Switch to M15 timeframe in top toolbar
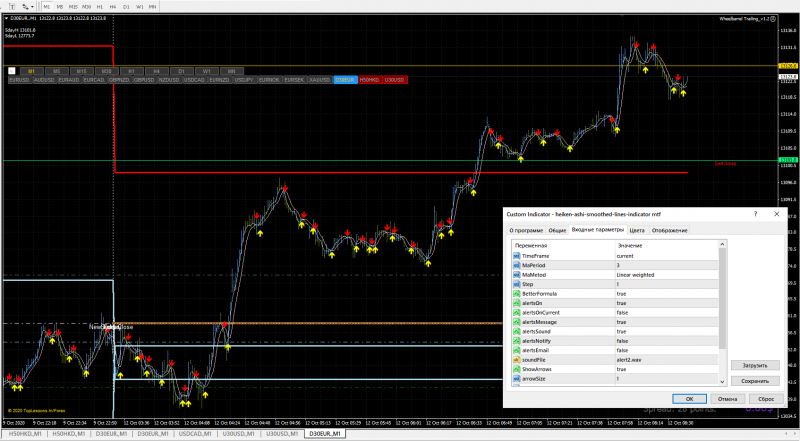This screenshot has width=800, height=441. [73, 7]
